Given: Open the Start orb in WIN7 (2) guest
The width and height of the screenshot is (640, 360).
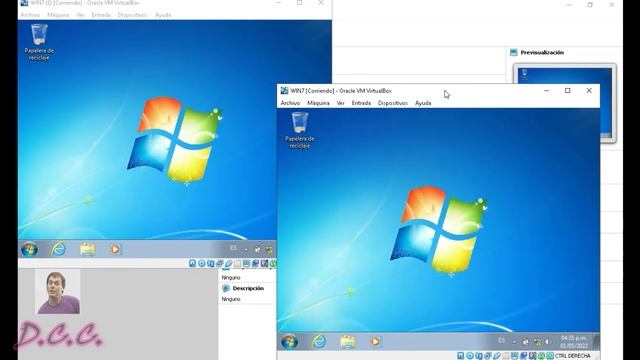Looking at the screenshot, I should click(29, 249).
